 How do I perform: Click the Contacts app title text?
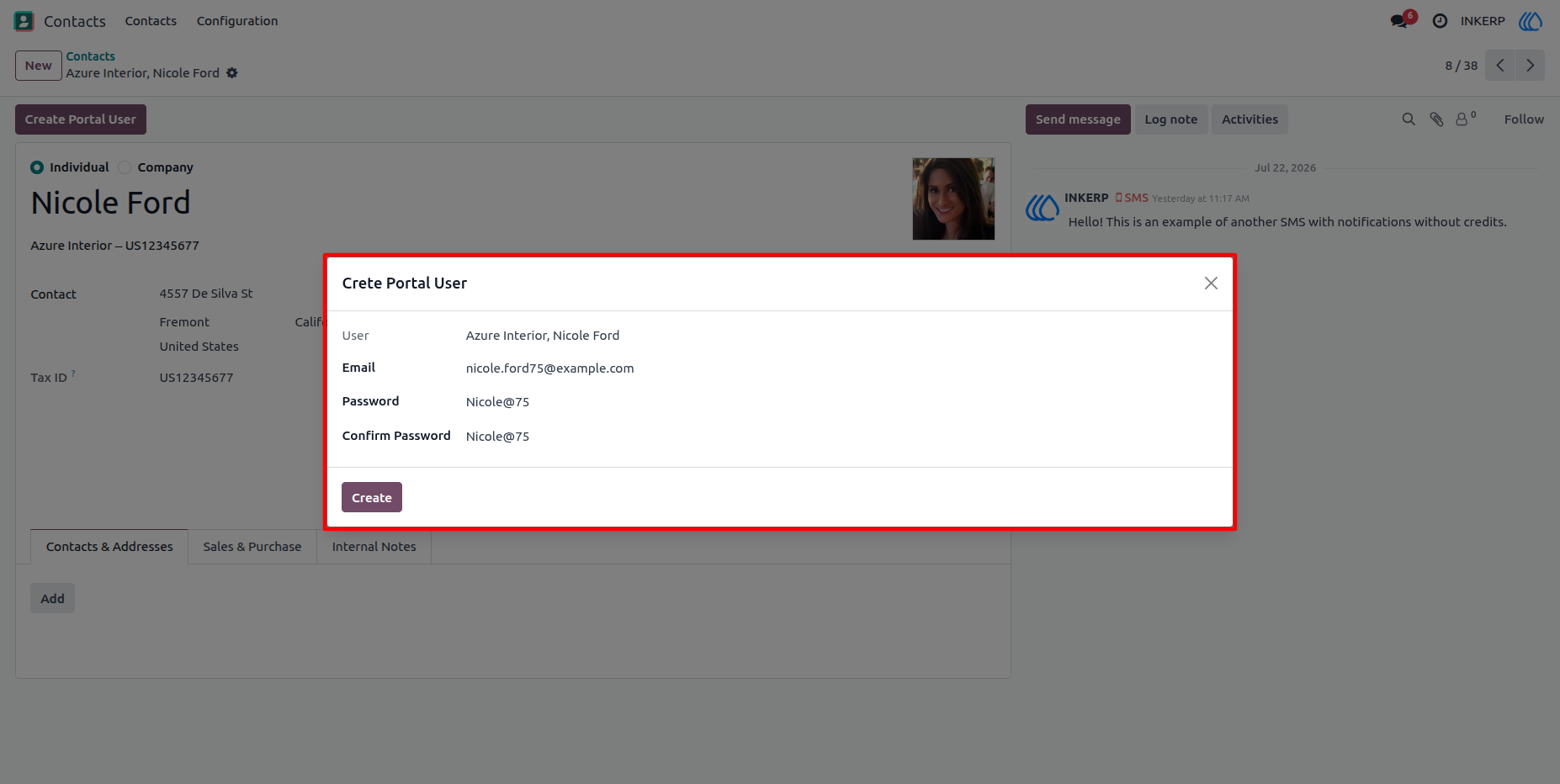point(75,21)
